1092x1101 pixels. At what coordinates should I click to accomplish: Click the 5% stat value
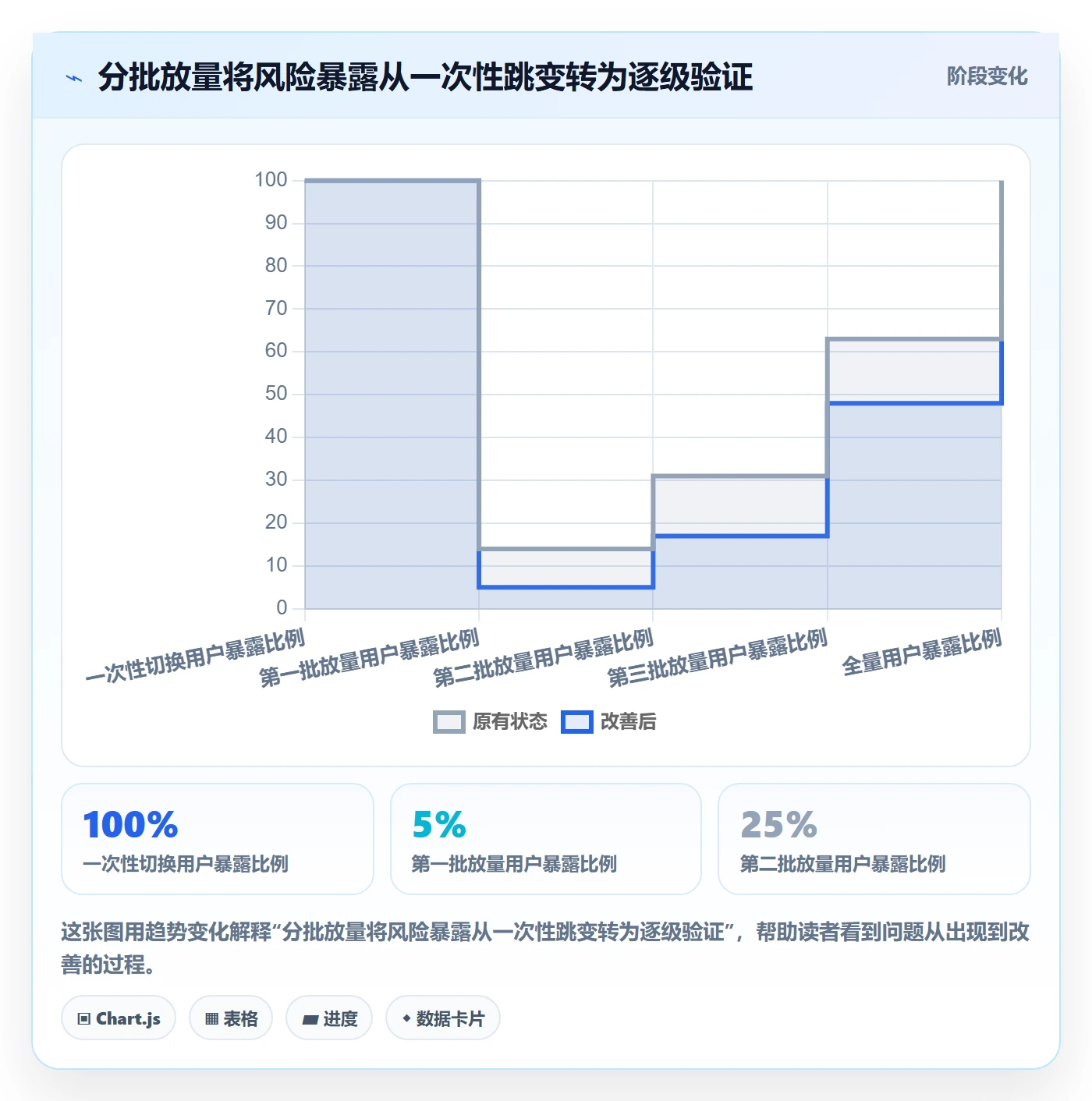point(439,825)
